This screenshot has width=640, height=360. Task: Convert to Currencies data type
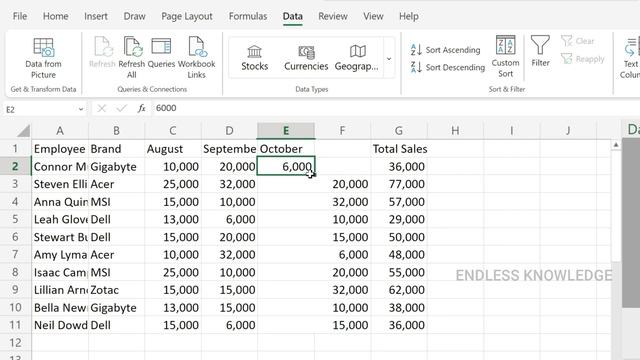(306, 58)
